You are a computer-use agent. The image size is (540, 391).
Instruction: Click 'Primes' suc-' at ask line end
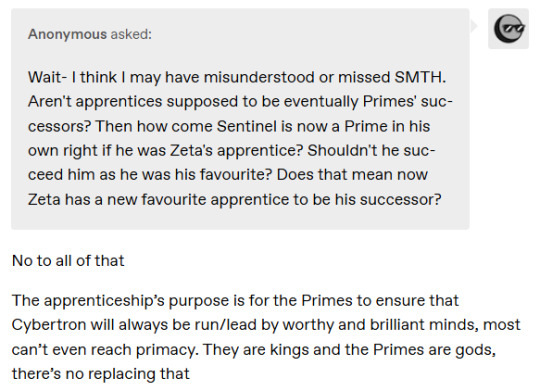(x=408, y=102)
